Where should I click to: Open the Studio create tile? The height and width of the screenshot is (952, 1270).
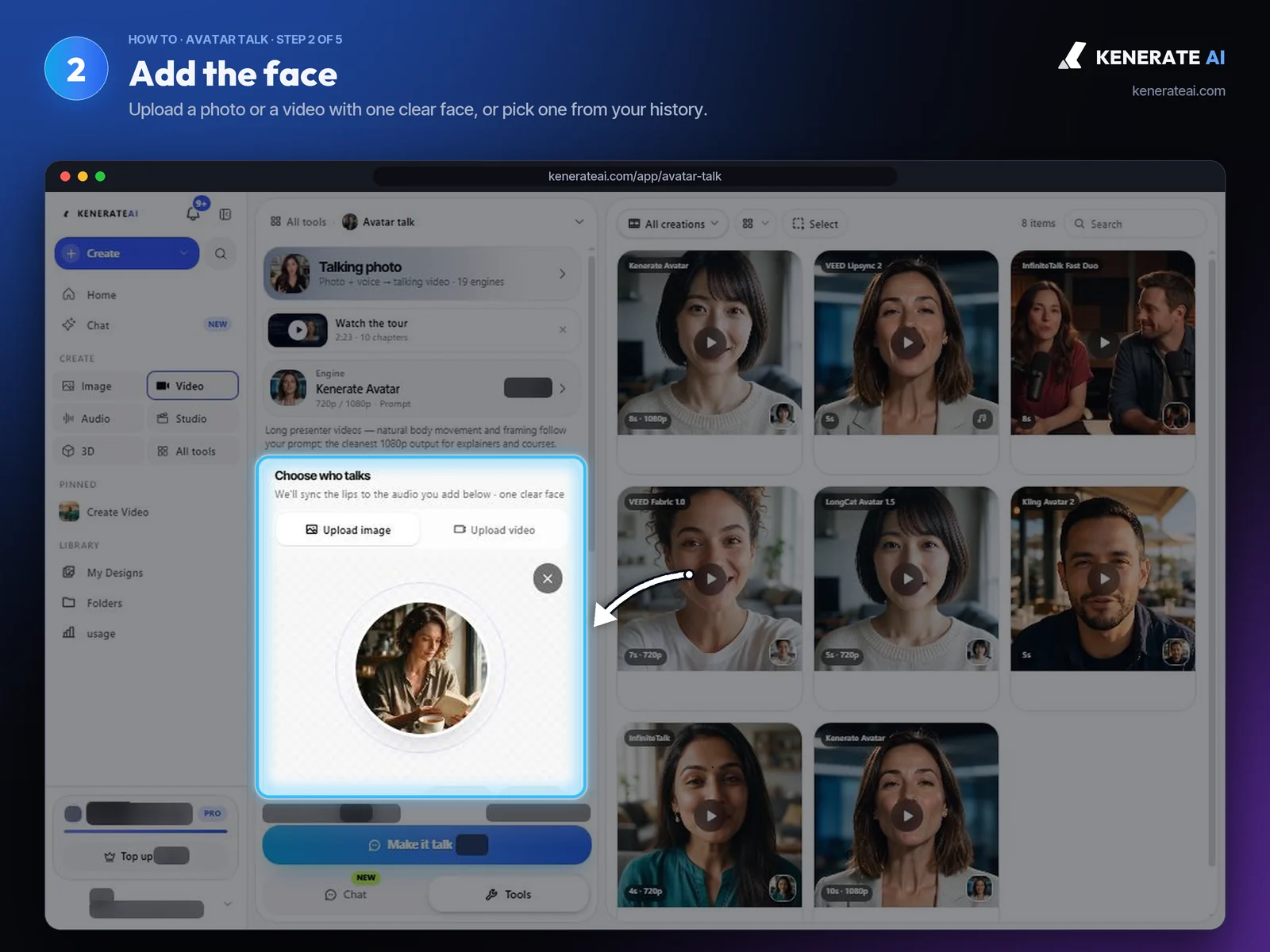(x=193, y=418)
